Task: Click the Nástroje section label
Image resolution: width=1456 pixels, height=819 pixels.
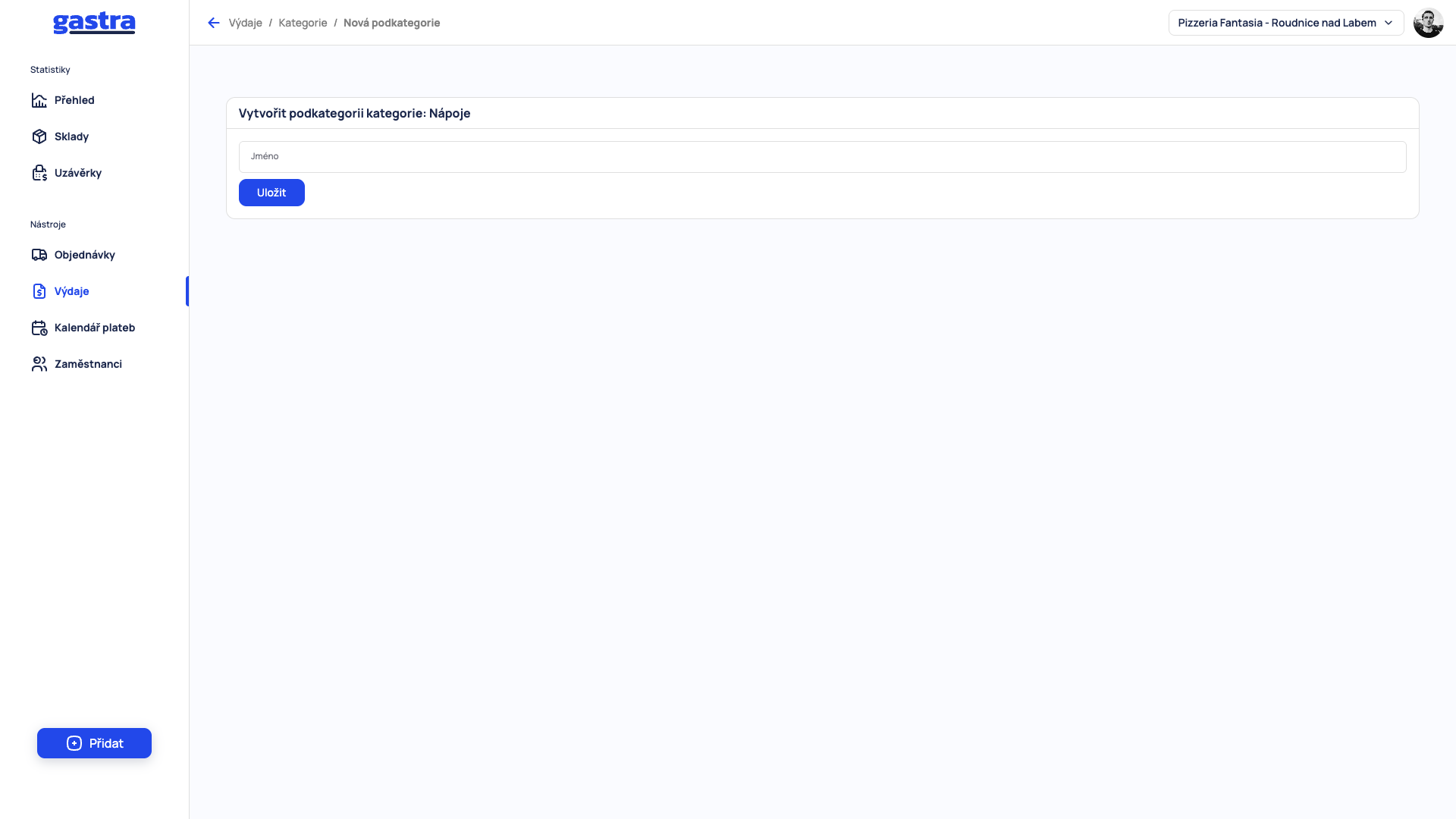Action: click(x=48, y=224)
